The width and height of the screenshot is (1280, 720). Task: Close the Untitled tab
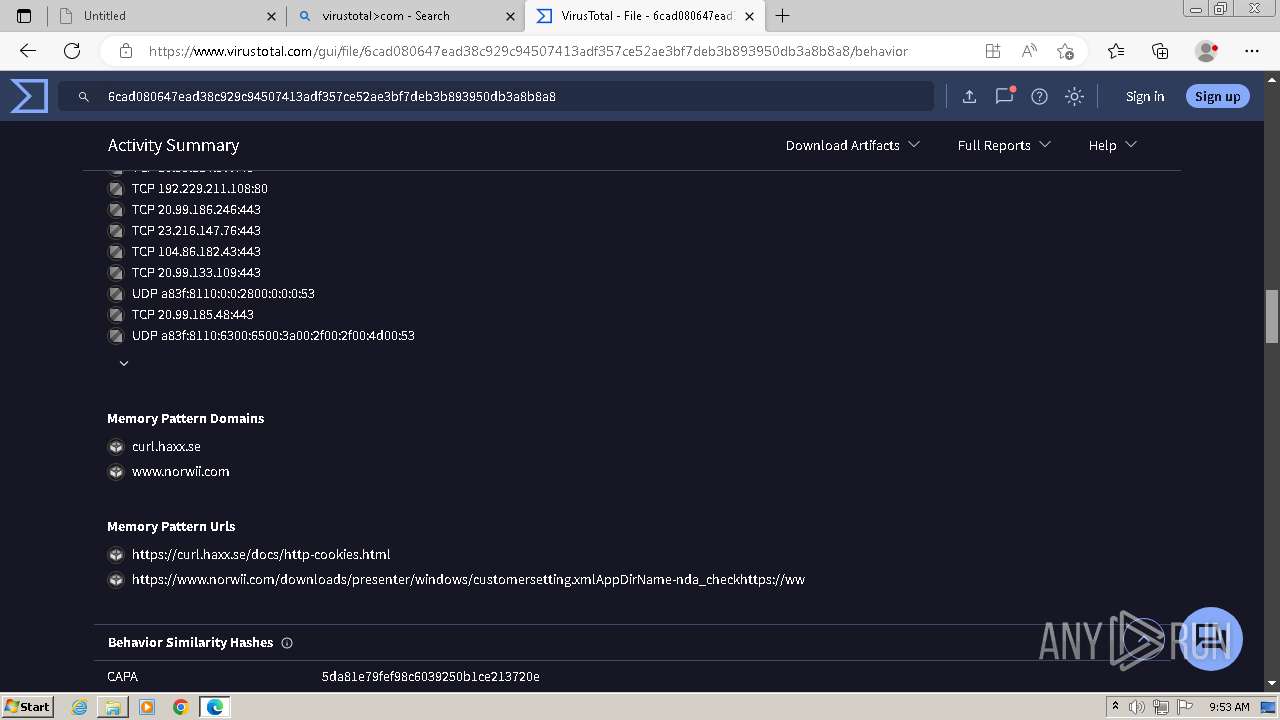click(x=271, y=16)
